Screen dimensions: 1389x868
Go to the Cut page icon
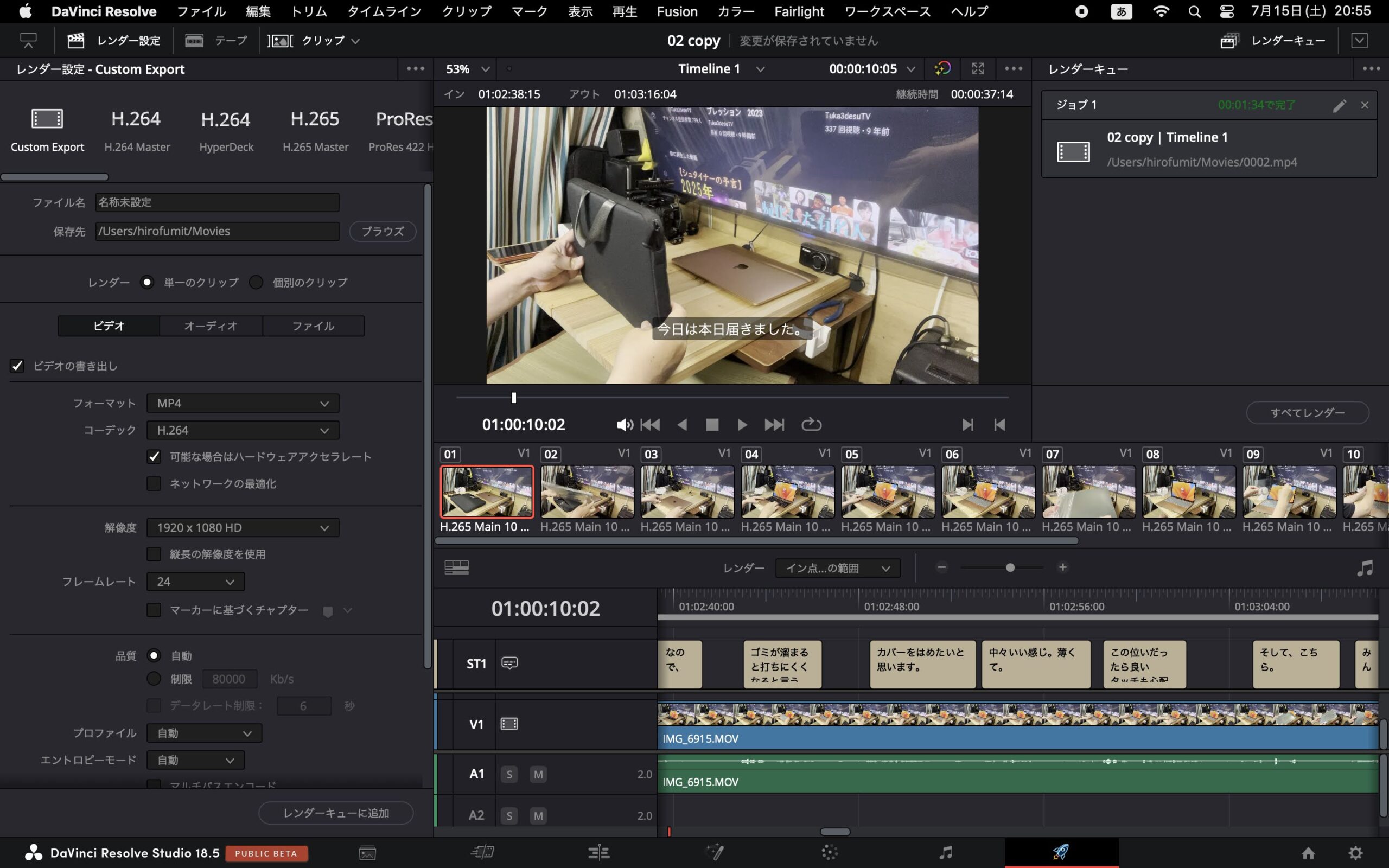482,852
